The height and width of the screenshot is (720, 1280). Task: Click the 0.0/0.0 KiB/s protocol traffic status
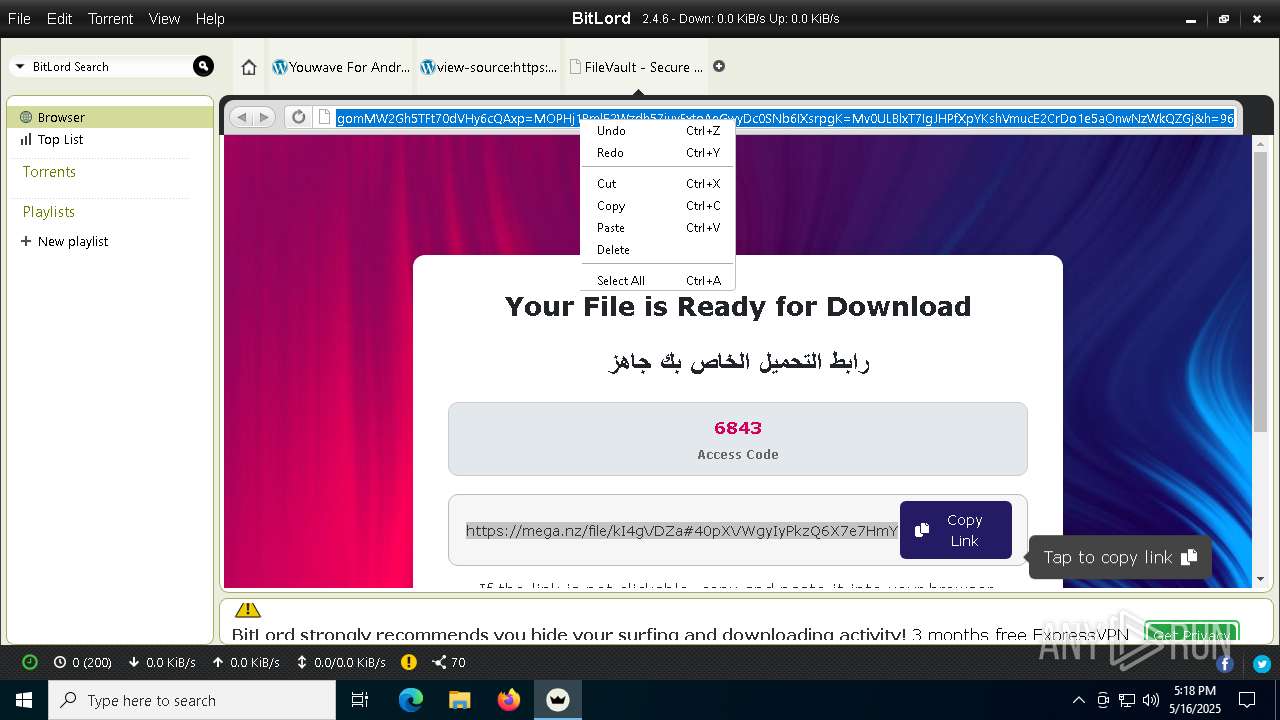pos(340,662)
